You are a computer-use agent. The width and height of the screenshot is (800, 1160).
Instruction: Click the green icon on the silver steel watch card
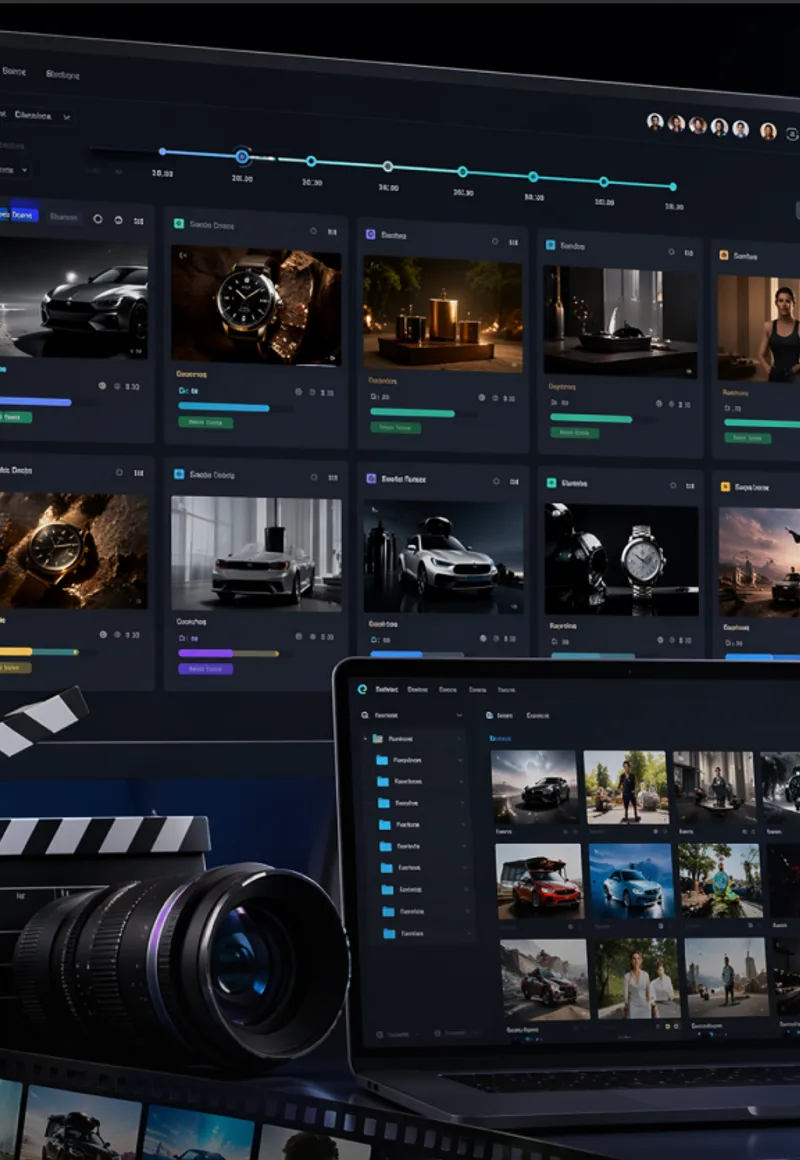tap(551, 482)
